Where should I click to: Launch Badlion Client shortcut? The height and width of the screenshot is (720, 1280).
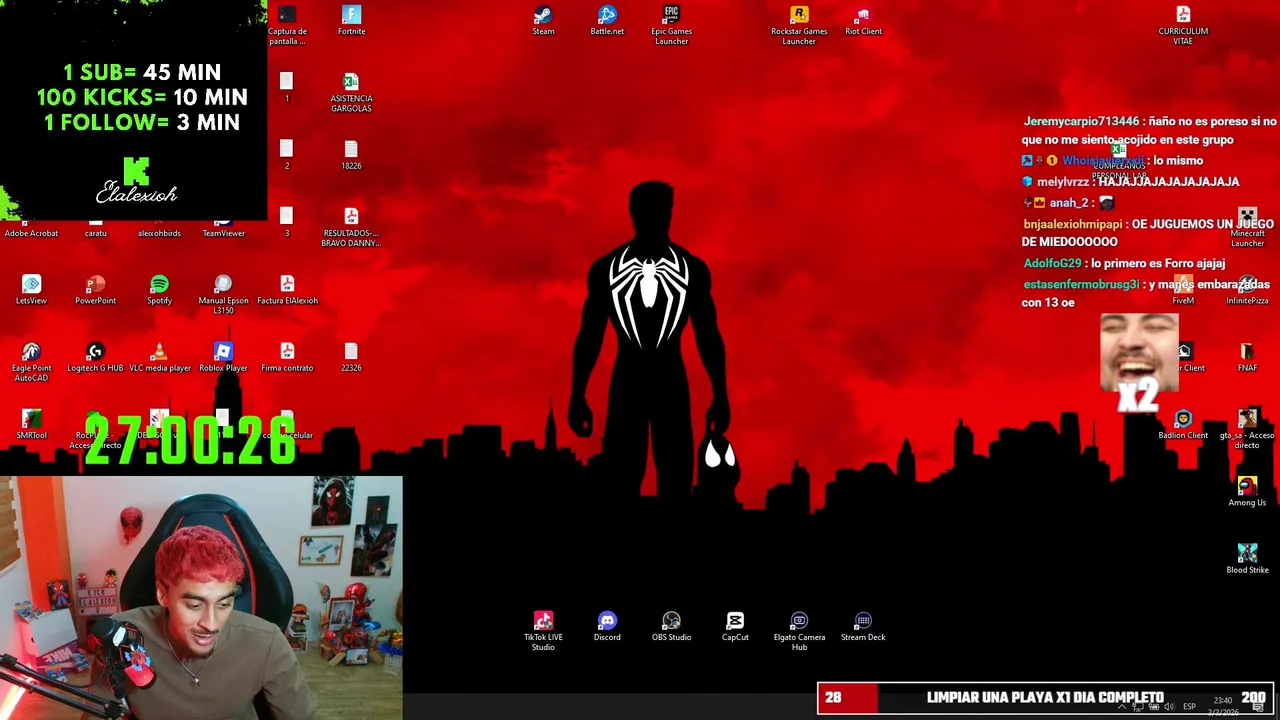(x=1183, y=424)
